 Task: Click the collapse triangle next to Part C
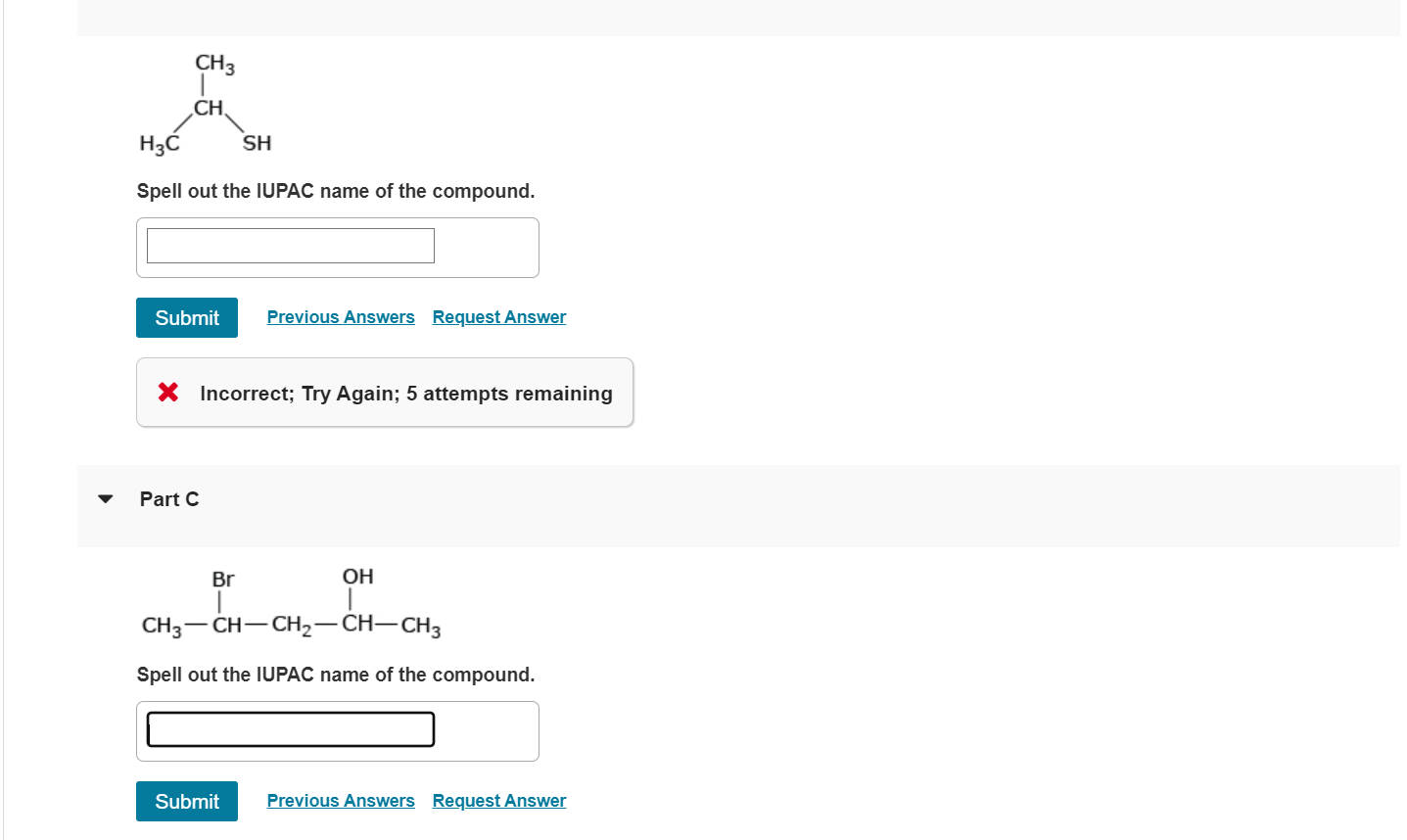[105, 499]
